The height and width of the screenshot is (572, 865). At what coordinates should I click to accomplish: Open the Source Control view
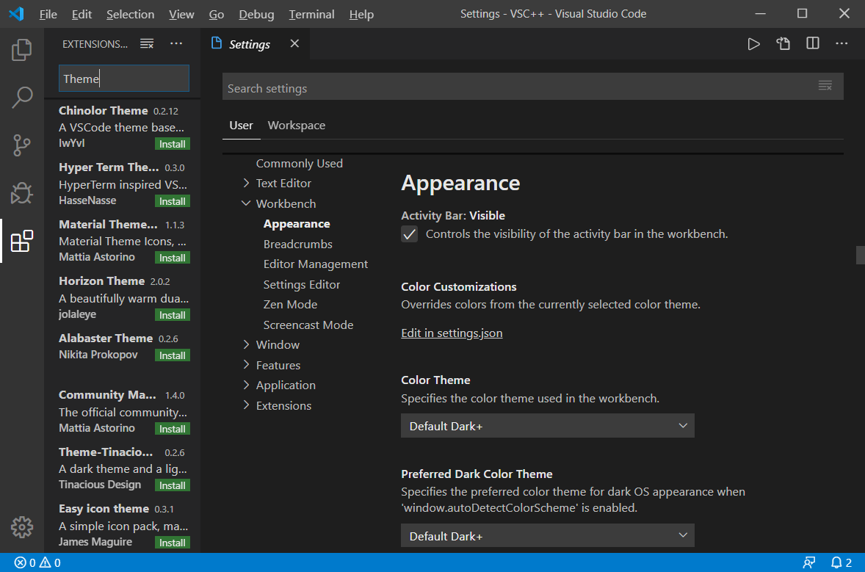point(22,145)
